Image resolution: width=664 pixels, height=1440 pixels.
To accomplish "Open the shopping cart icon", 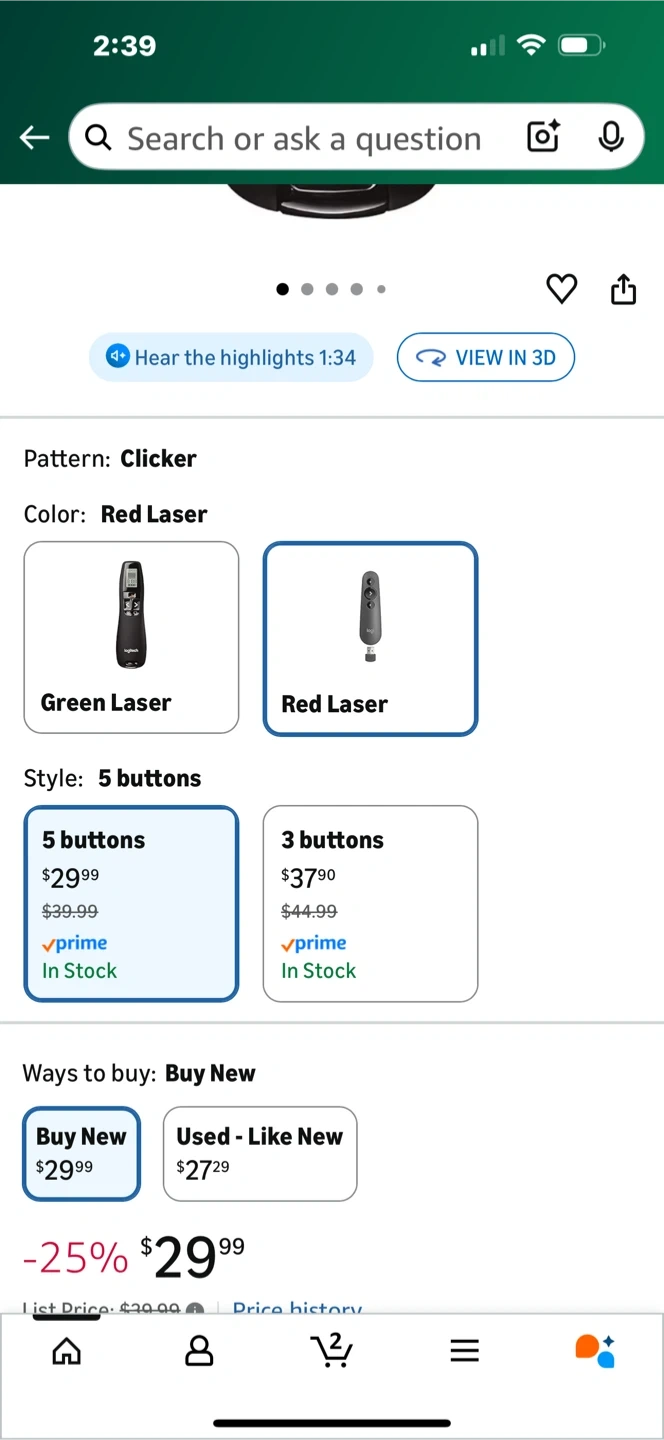I will tap(331, 1350).
